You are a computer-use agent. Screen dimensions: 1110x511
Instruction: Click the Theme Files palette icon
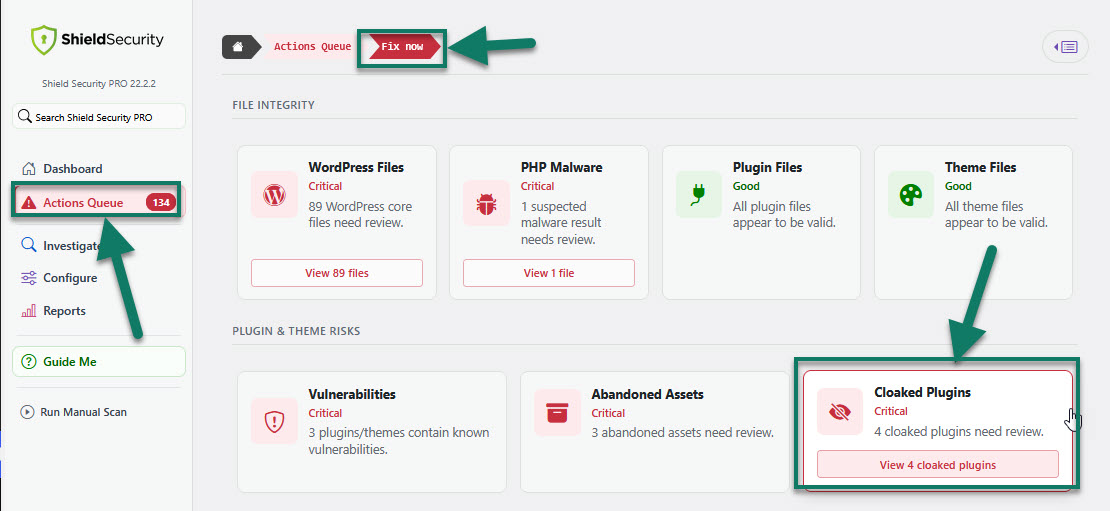(x=911, y=194)
